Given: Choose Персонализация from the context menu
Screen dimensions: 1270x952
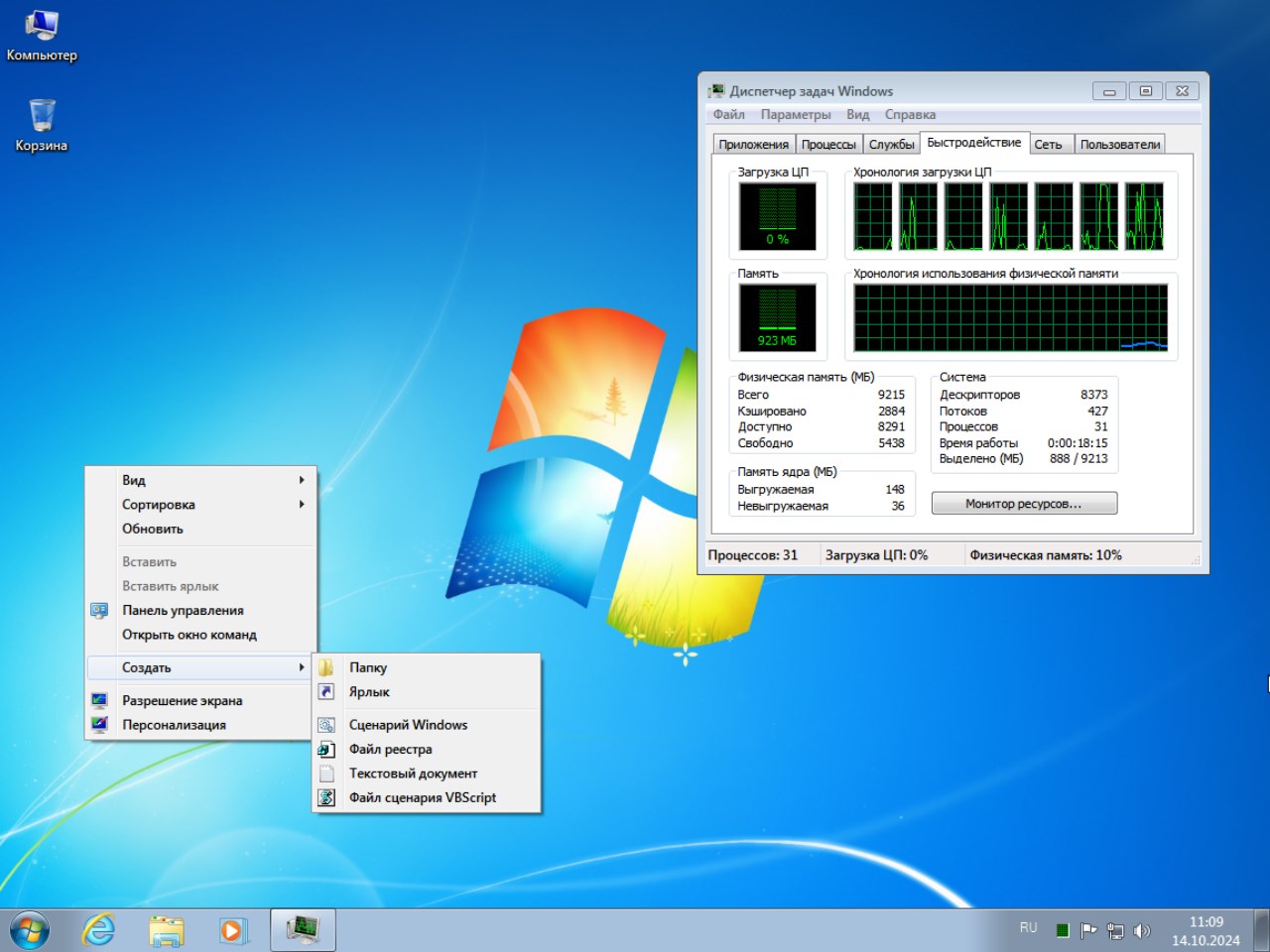Looking at the screenshot, I should coord(174,725).
